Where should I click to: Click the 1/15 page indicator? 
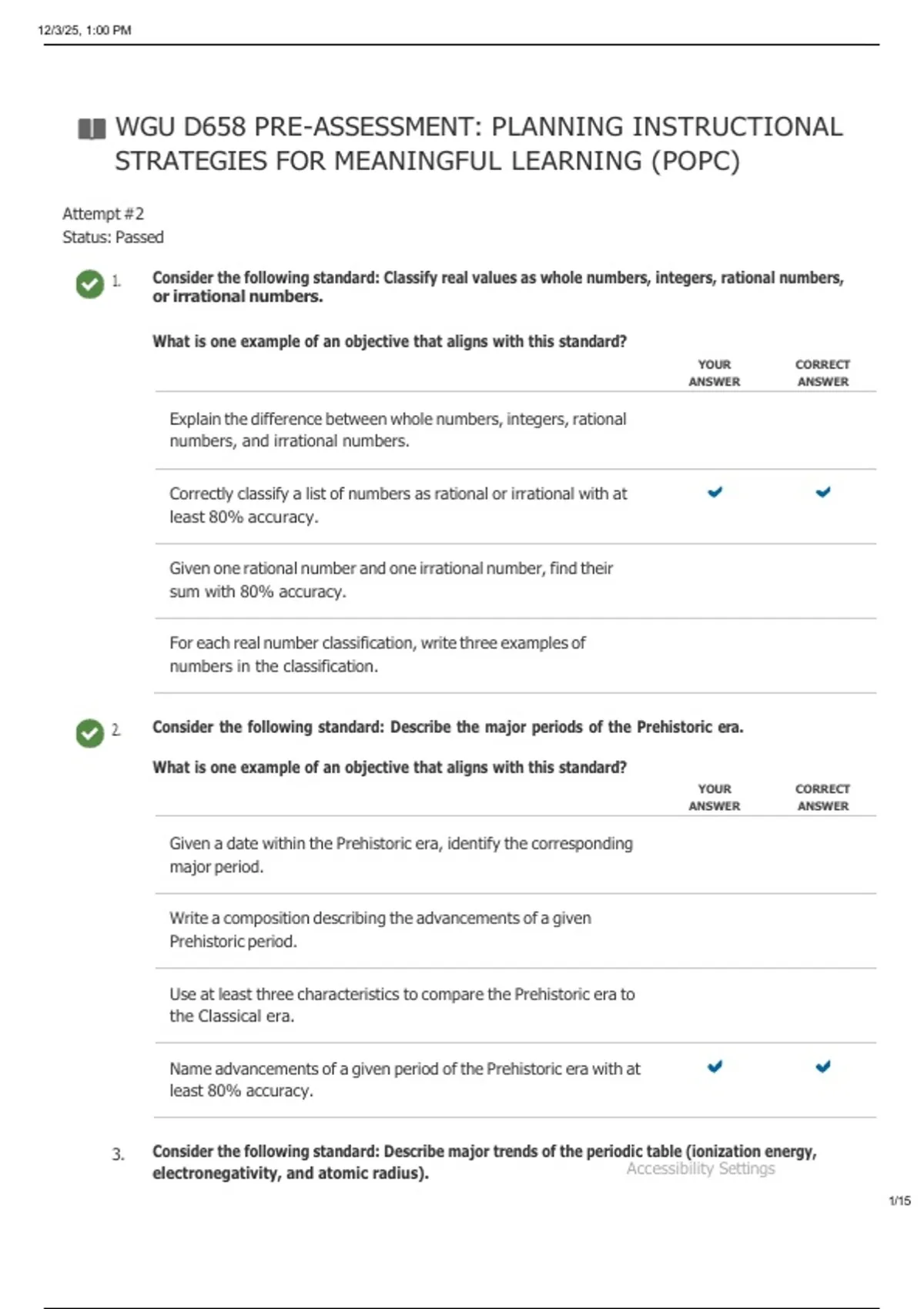tap(899, 1200)
